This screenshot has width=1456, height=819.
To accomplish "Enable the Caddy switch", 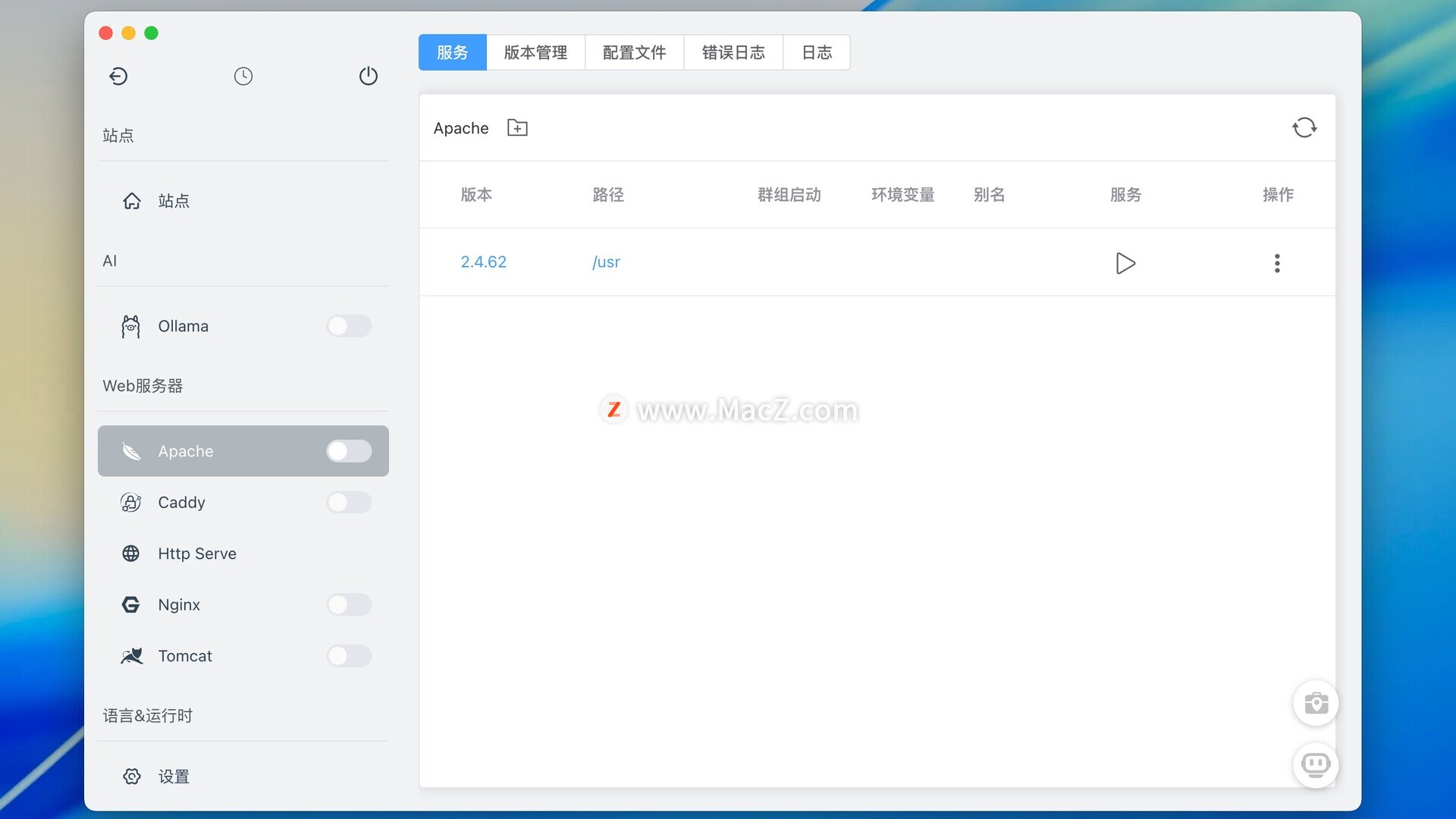I will click(x=350, y=502).
